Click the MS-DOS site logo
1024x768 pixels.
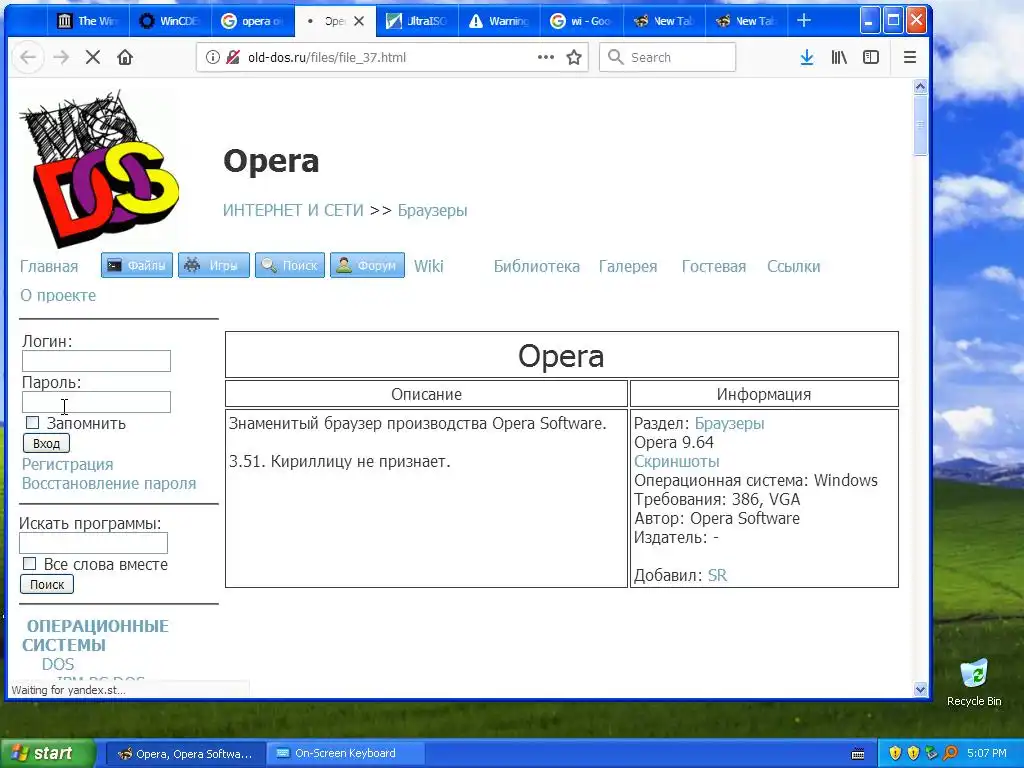click(99, 169)
